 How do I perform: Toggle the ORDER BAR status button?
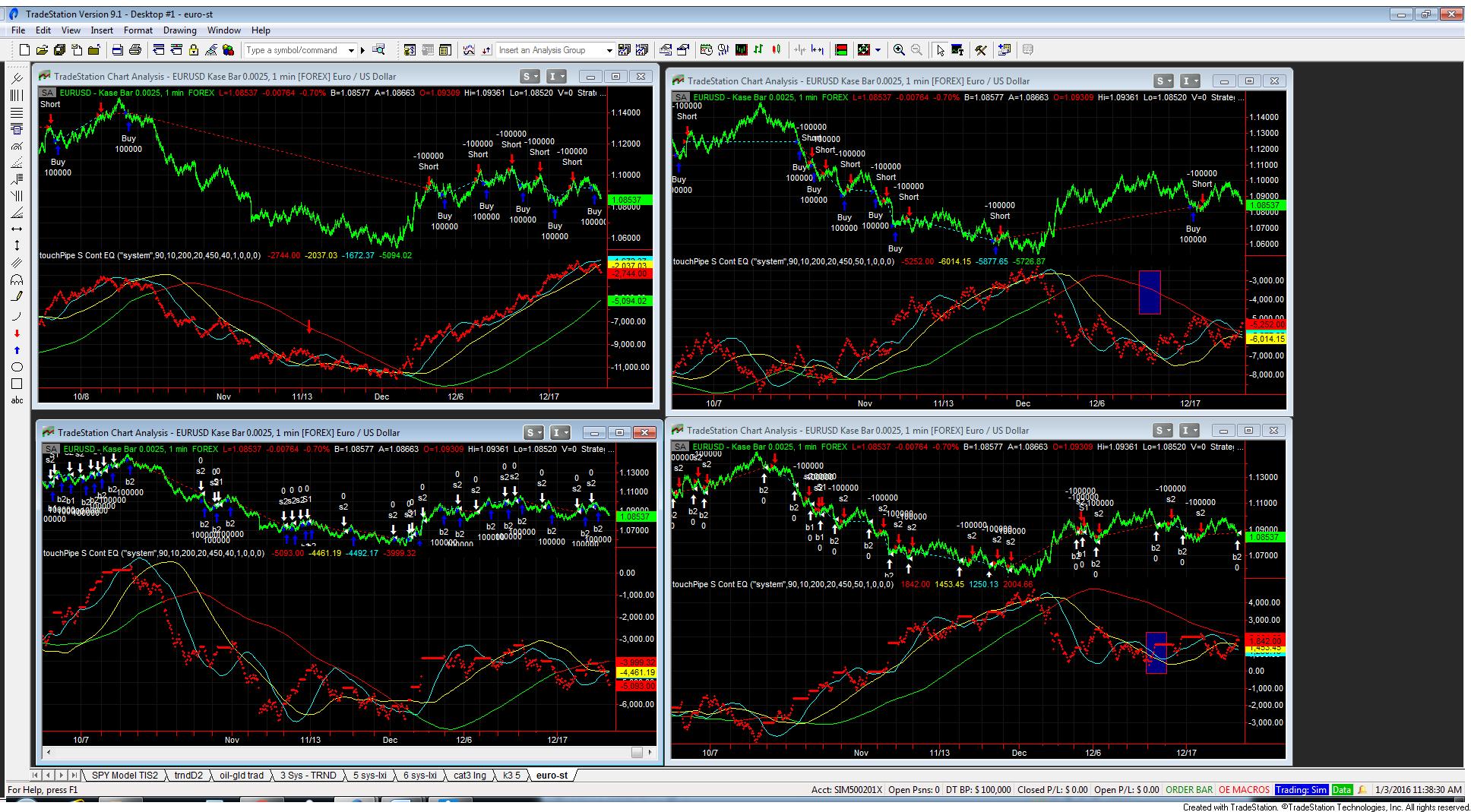(1189, 789)
